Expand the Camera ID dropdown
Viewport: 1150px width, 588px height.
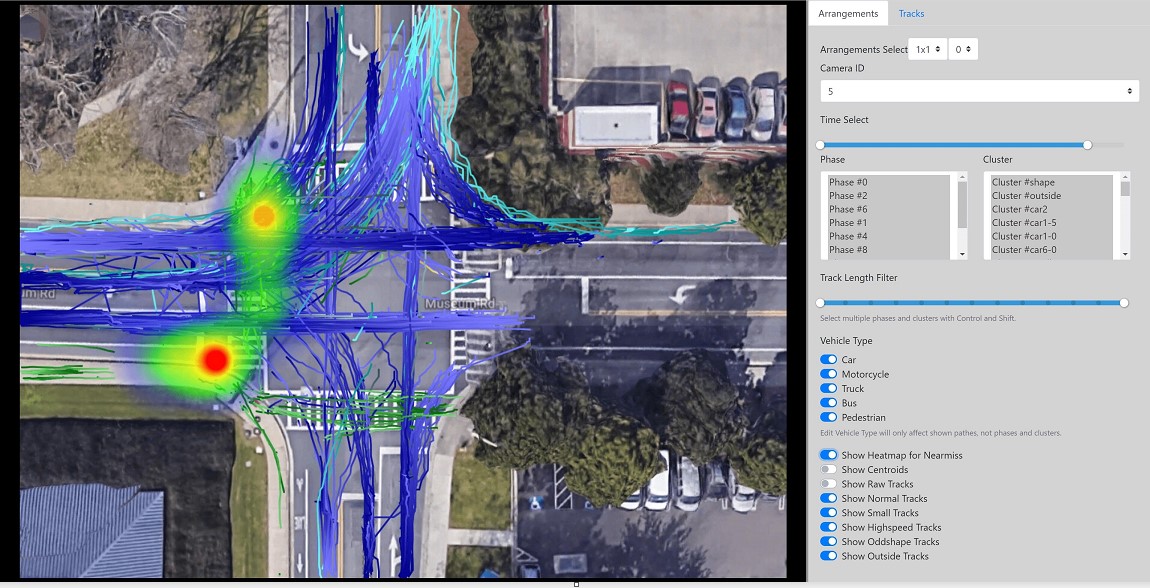point(978,91)
